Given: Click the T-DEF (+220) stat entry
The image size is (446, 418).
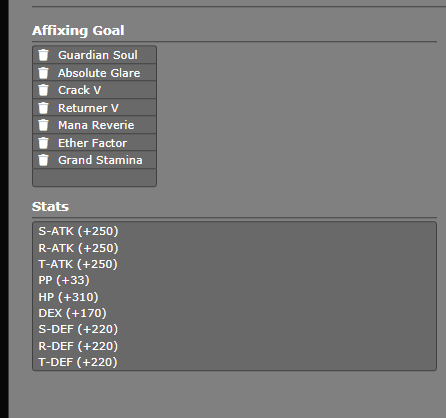Looking at the screenshot, I should [x=78, y=362].
